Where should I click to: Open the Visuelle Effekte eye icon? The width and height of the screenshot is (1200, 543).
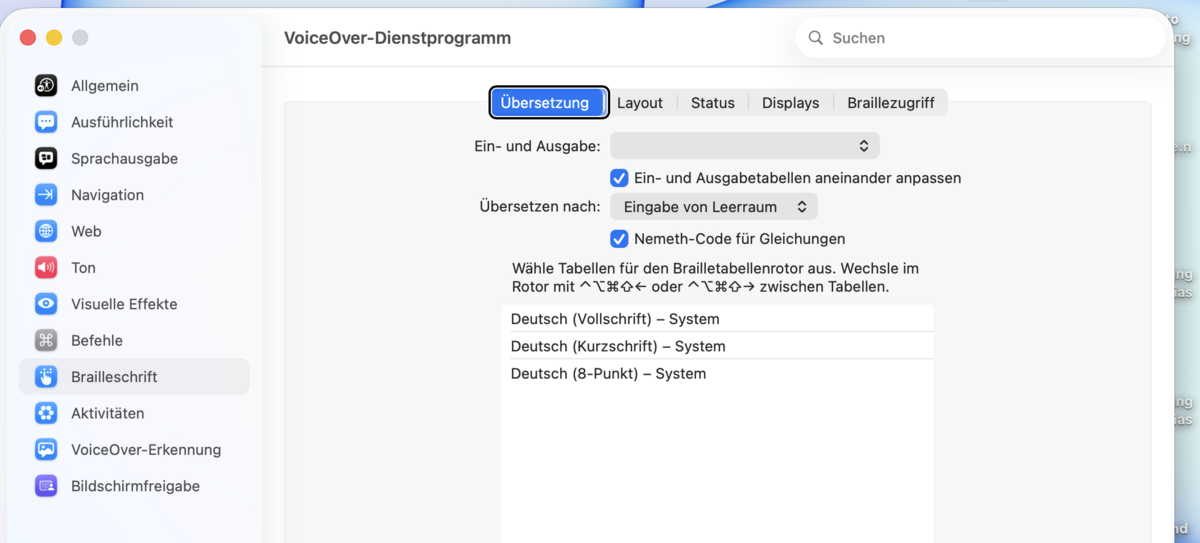(46, 304)
